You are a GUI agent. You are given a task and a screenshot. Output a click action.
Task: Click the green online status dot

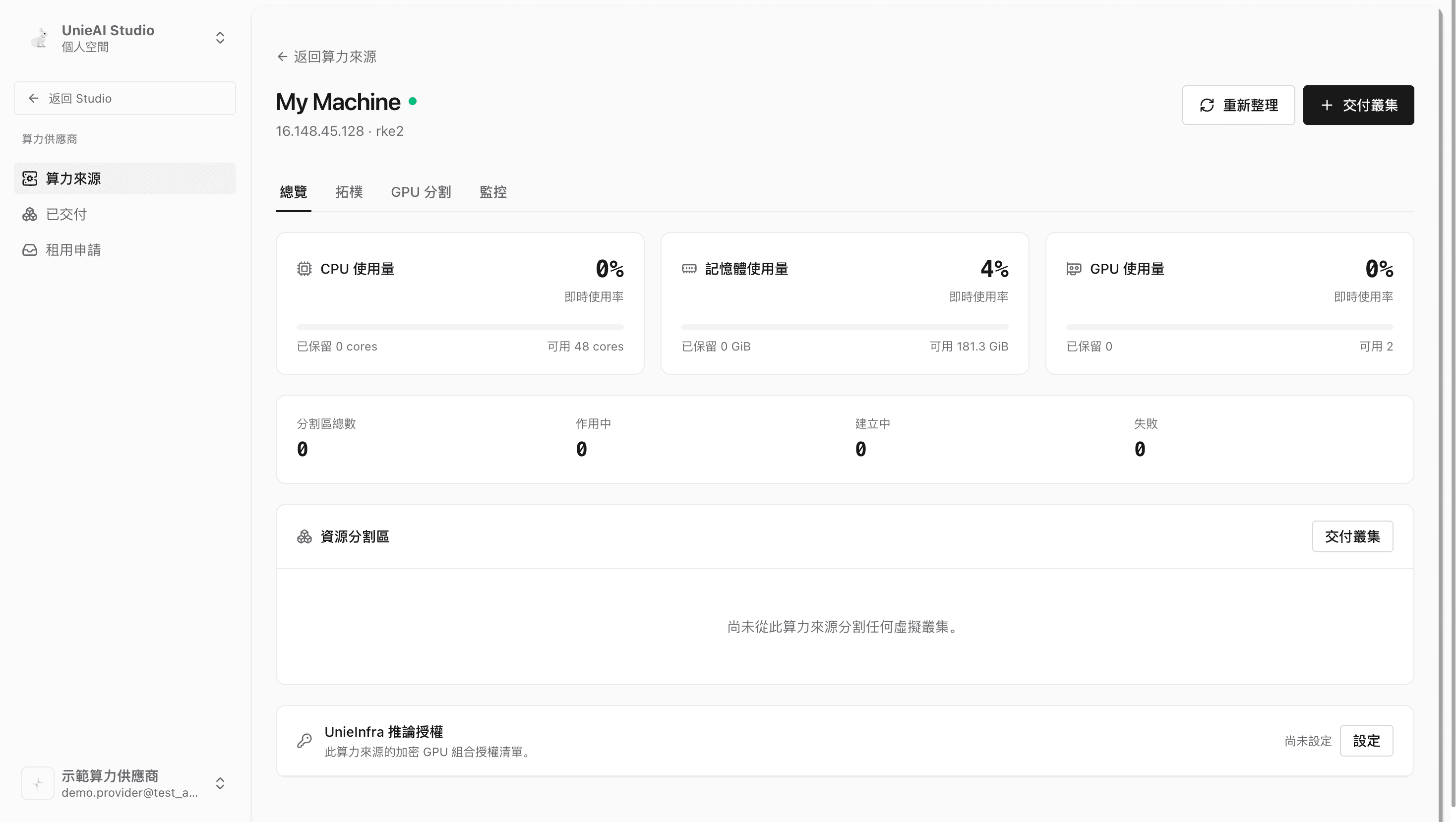coord(413,101)
